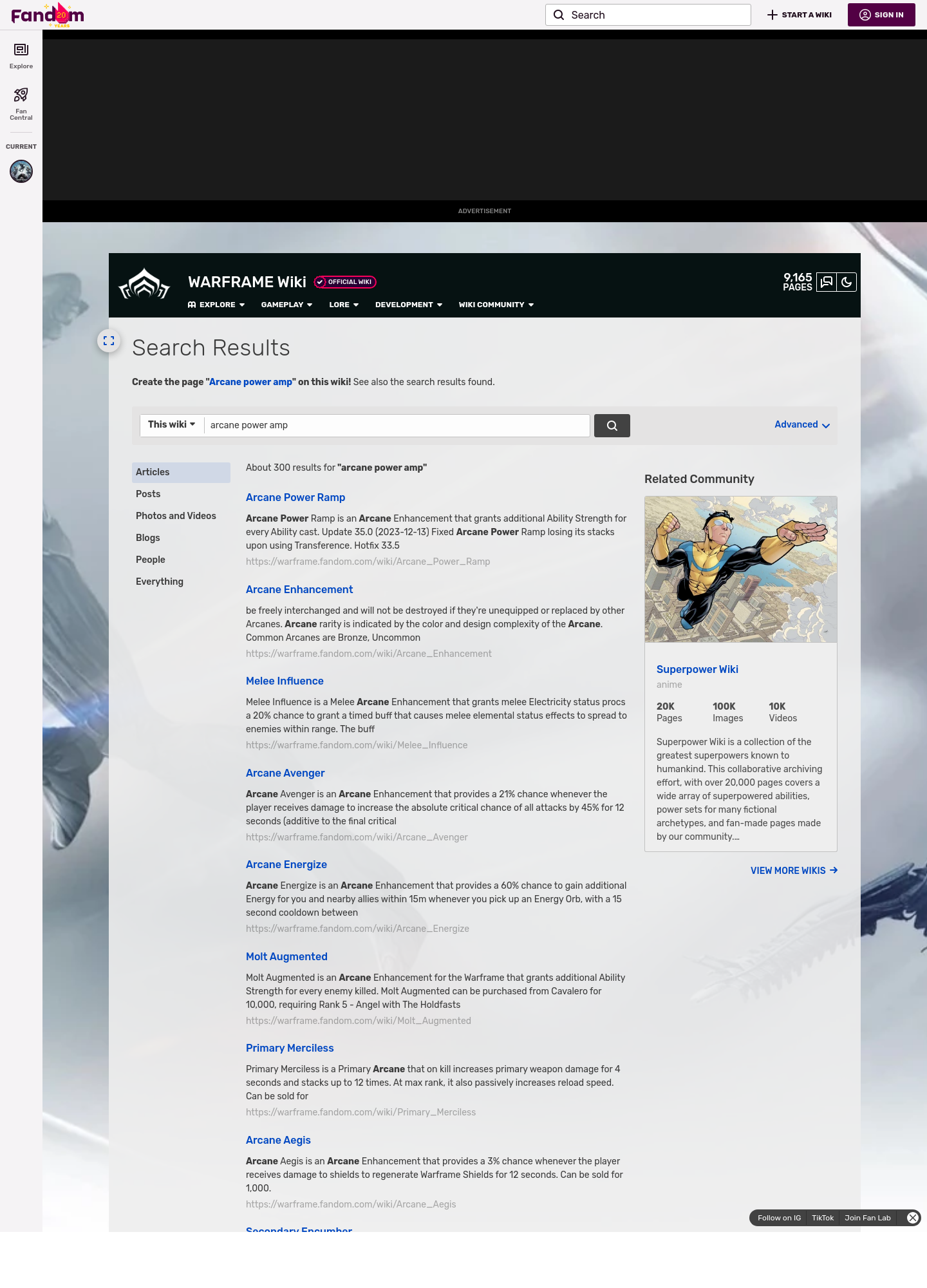Expand the Lore menu

point(344,305)
